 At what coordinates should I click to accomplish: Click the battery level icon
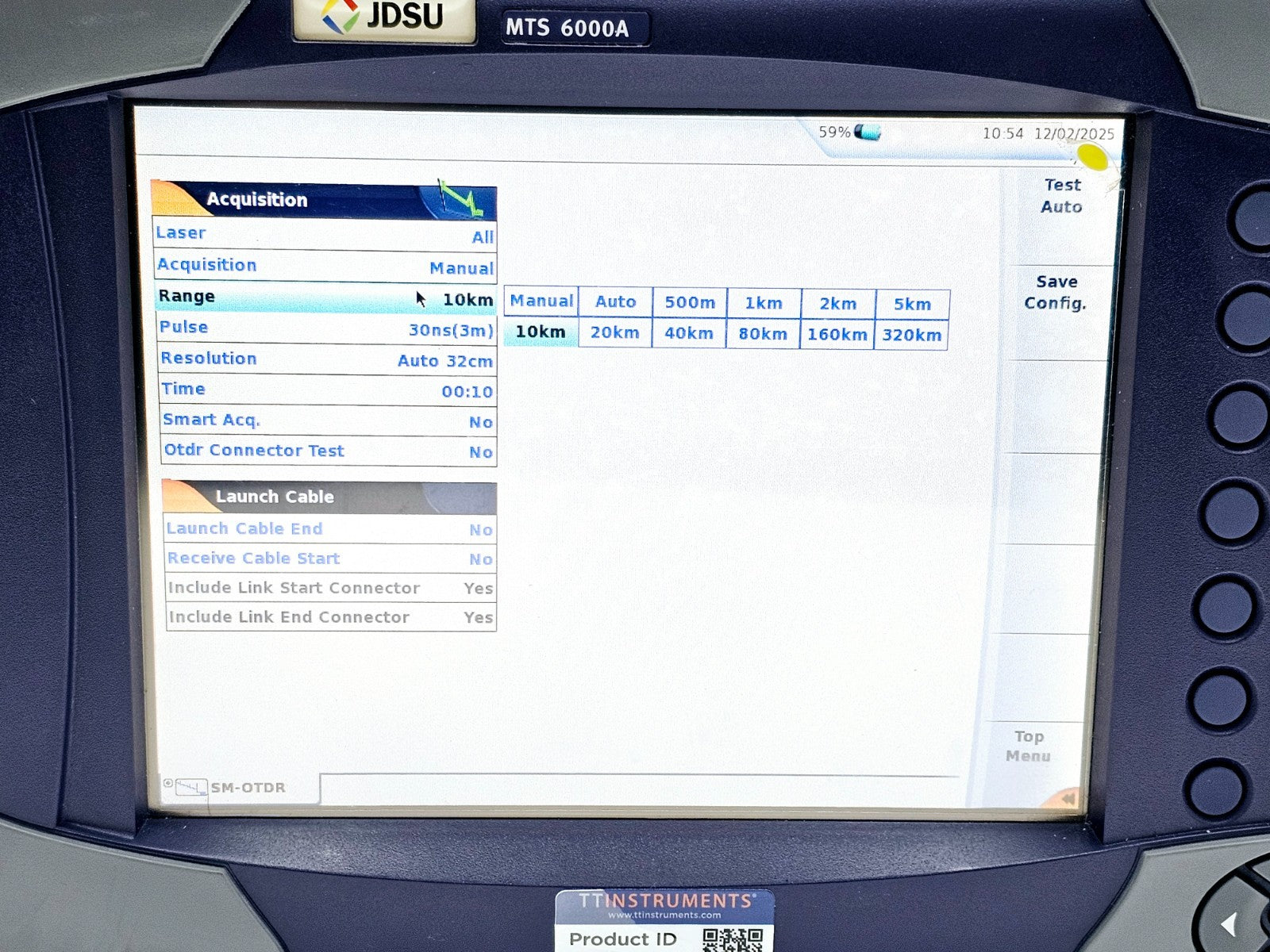click(x=868, y=132)
